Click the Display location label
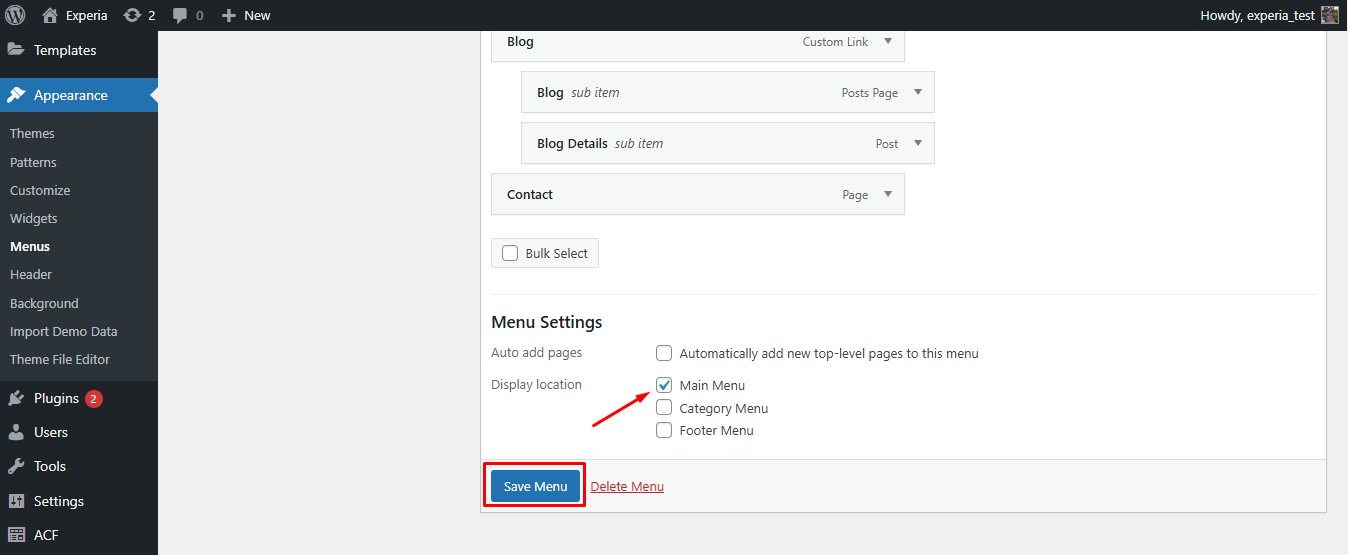This screenshot has width=1348, height=555. pyautogui.click(x=536, y=384)
